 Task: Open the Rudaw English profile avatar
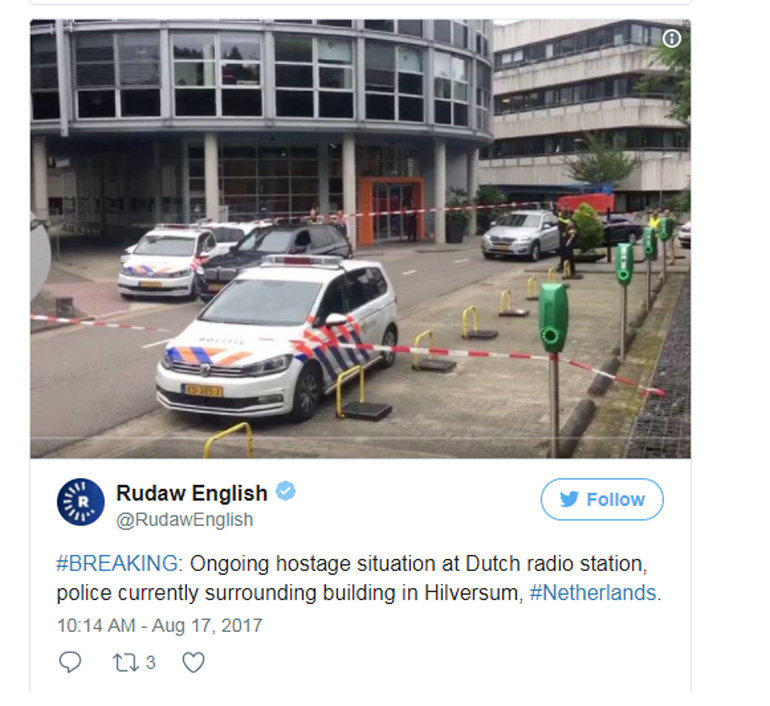(x=81, y=502)
